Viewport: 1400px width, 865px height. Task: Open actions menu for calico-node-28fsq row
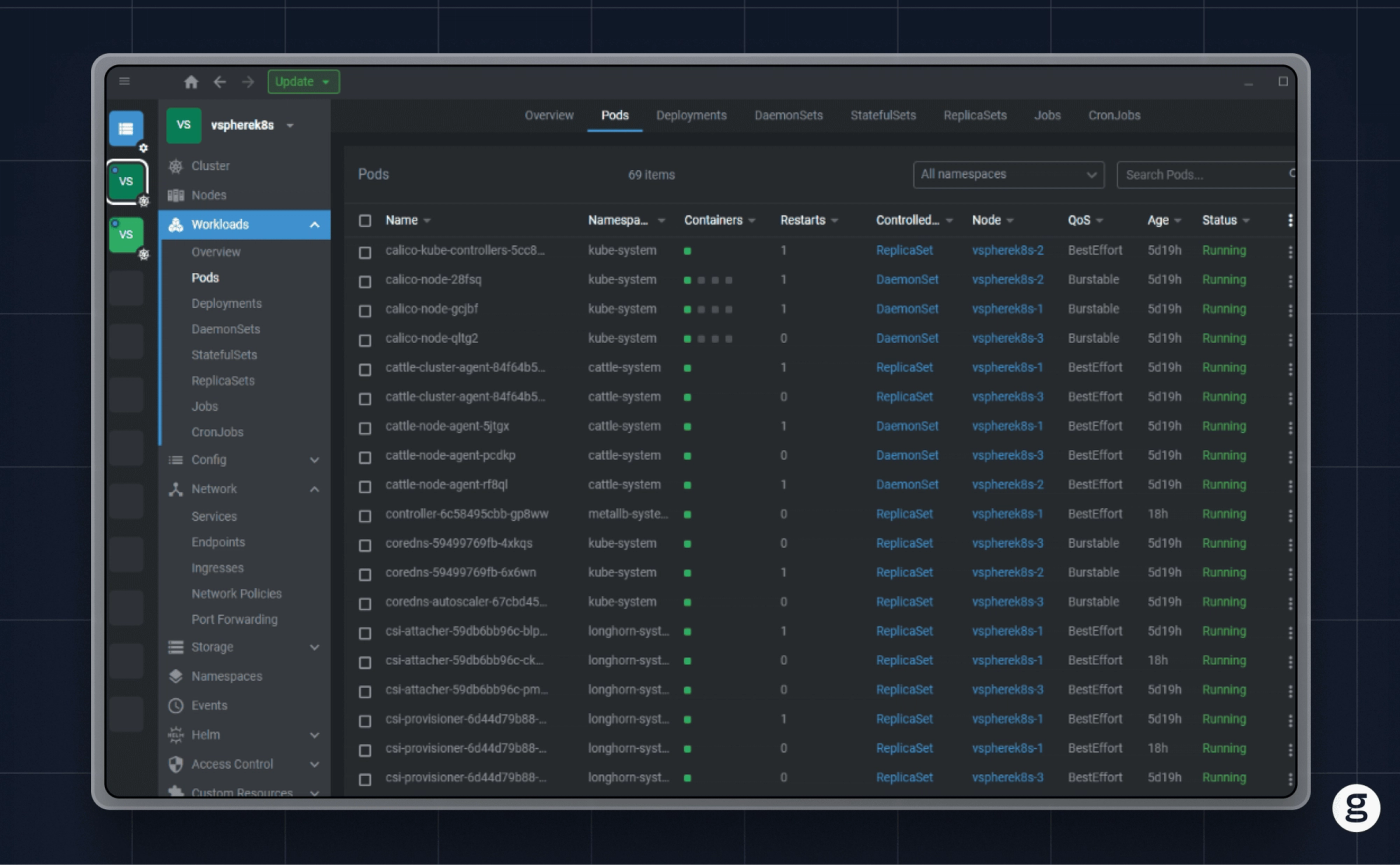click(1290, 281)
